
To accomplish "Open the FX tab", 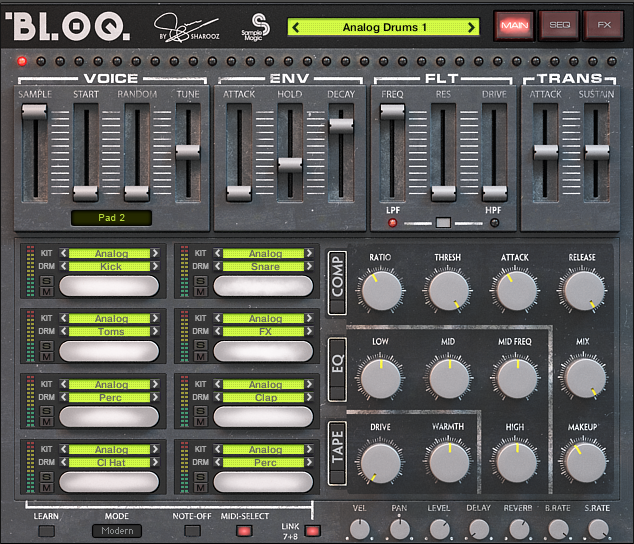I will 604,25.
